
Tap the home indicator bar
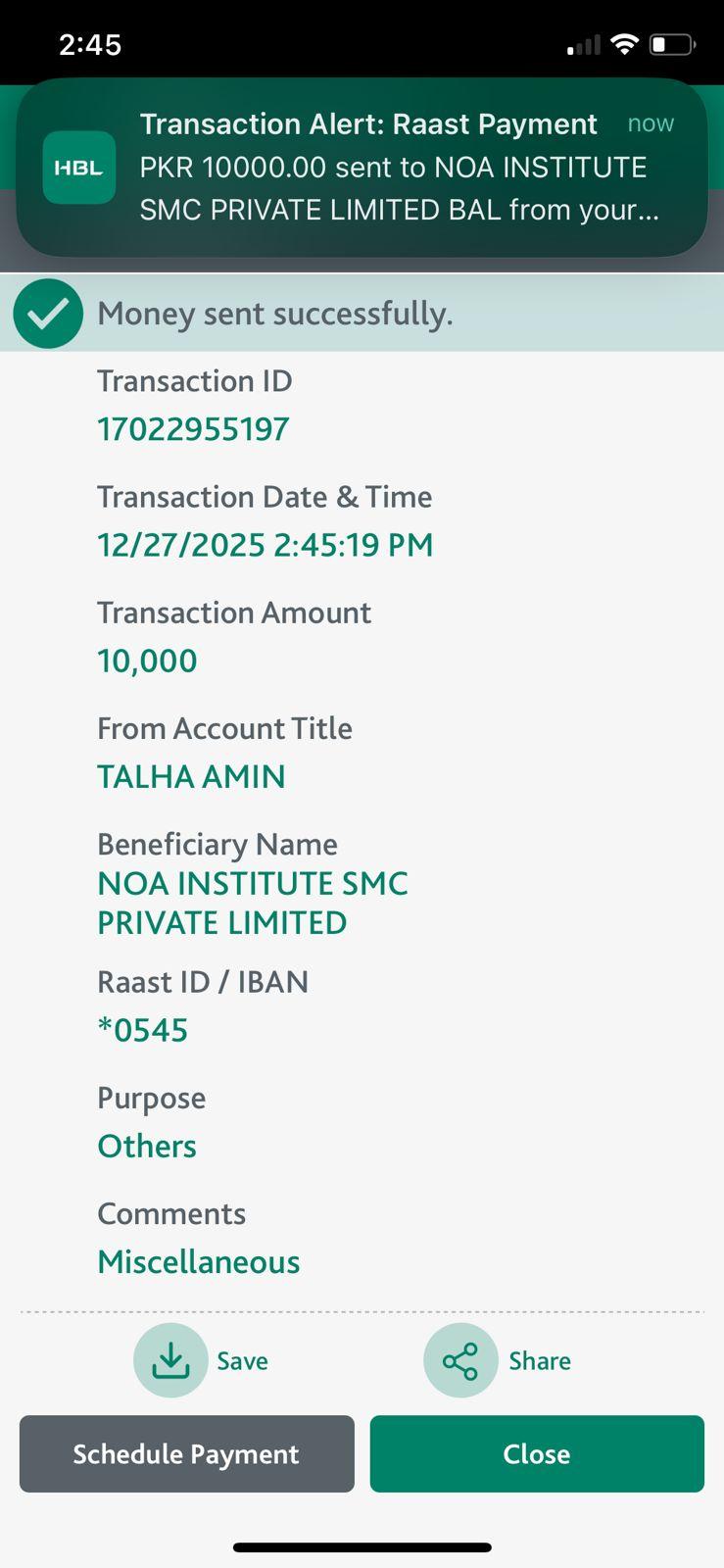(x=362, y=1547)
